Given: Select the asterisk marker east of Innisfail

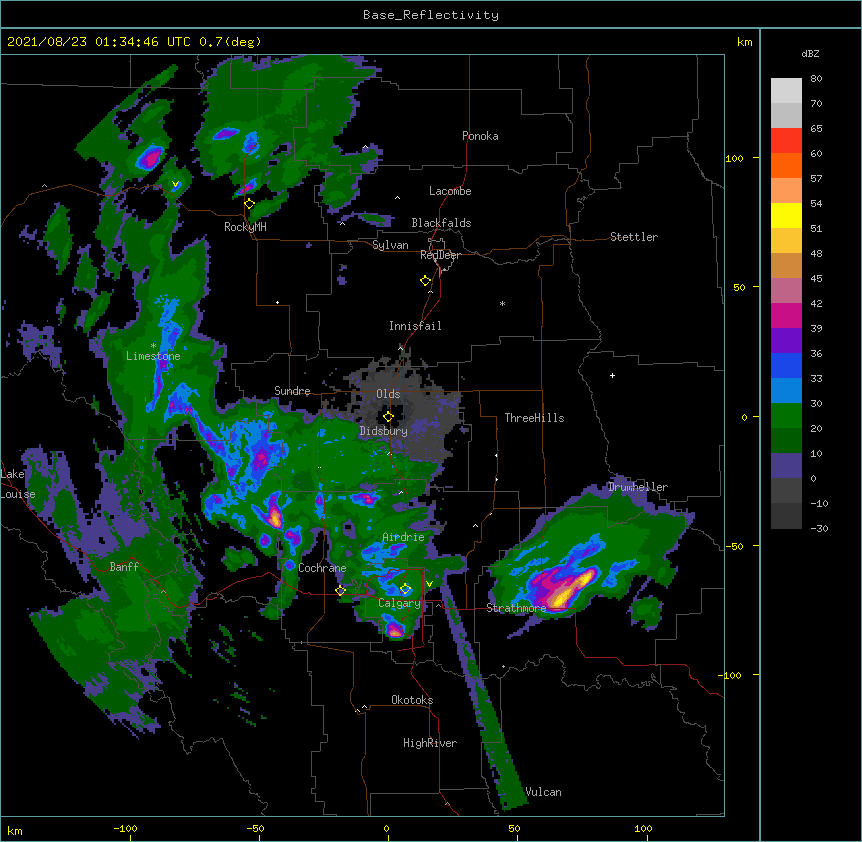Looking at the screenshot, I should click(502, 304).
